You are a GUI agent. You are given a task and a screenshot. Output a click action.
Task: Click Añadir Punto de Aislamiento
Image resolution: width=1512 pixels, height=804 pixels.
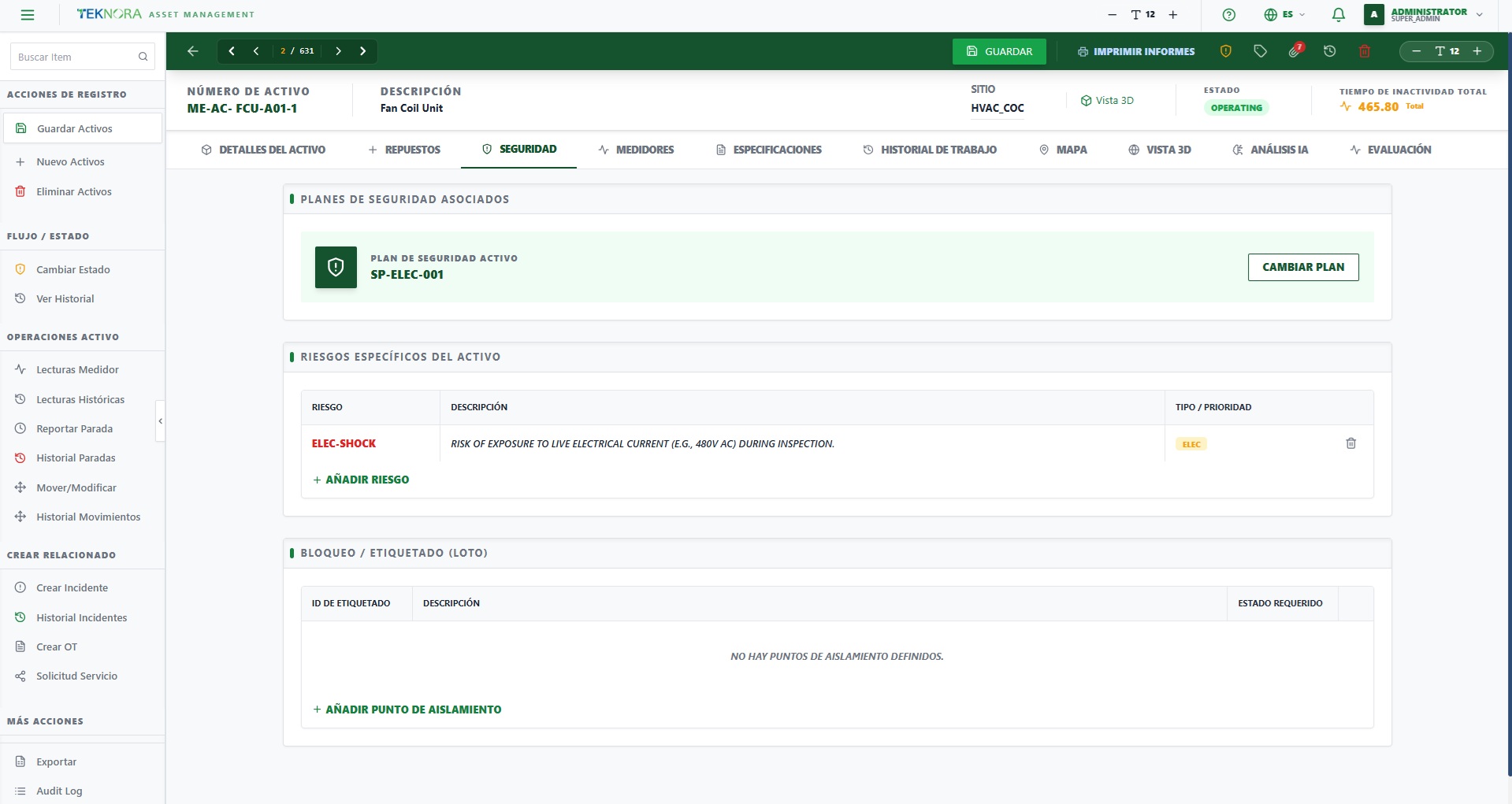coord(407,710)
